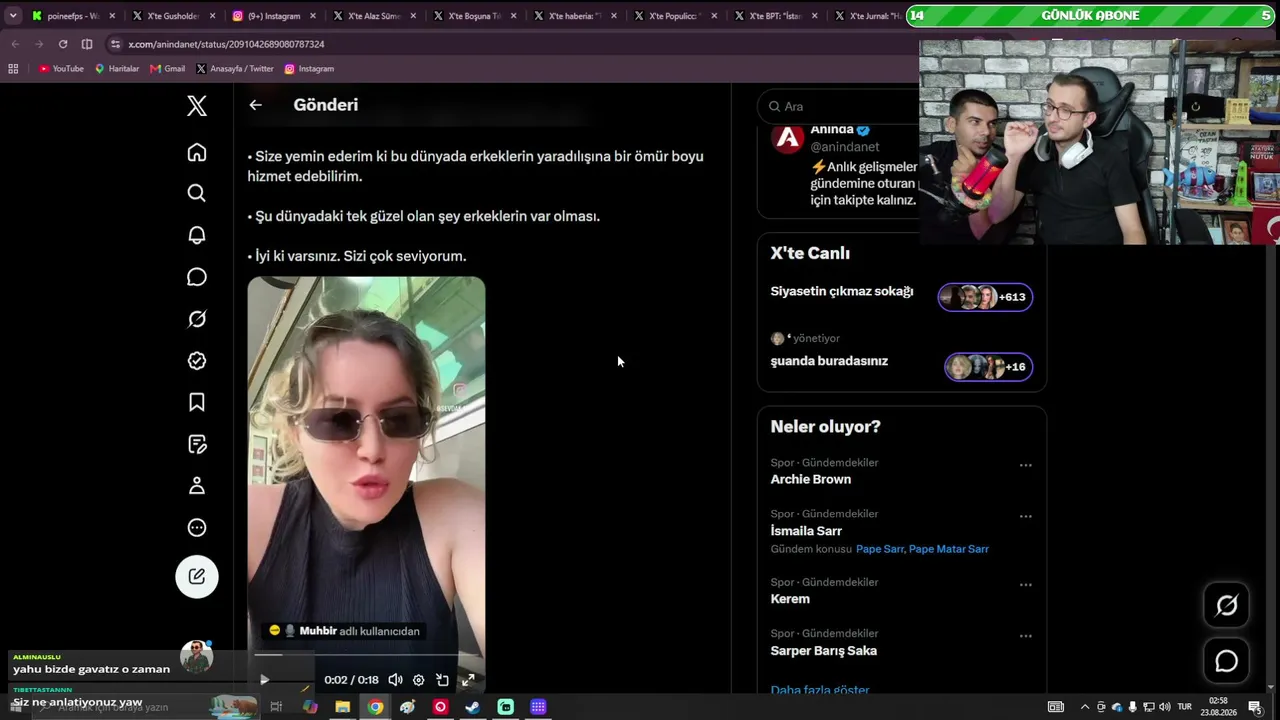Open the Pape Sarr, Pape Matar Sarr link
This screenshot has height=720, width=1280.
tap(922, 549)
